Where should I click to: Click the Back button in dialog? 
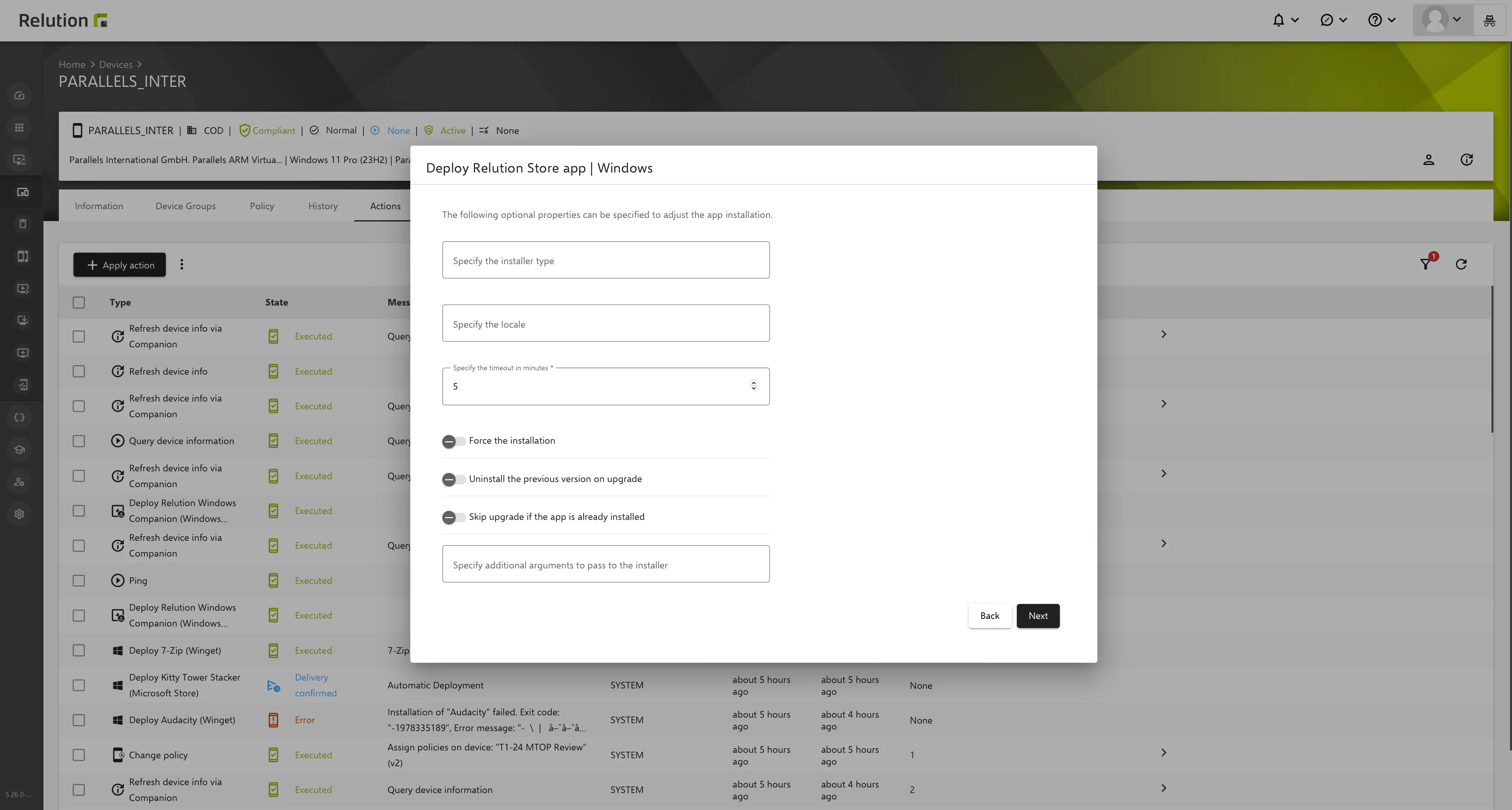point(990,616)
